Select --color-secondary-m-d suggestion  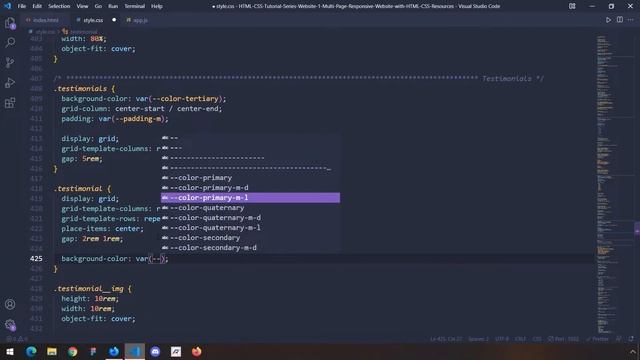coord(250,248)
